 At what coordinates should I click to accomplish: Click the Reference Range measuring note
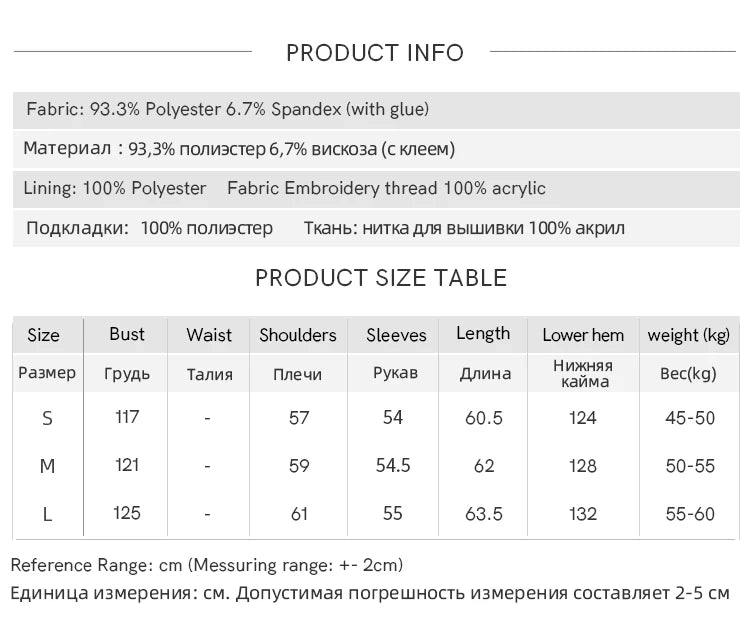point(207,565)
